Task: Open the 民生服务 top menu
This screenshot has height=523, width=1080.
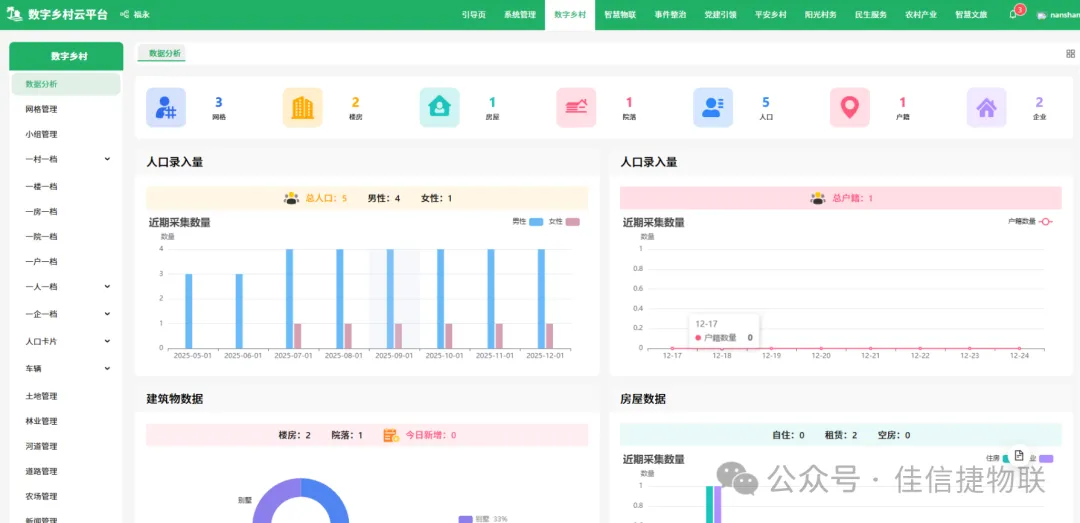Action: point(871,14)
